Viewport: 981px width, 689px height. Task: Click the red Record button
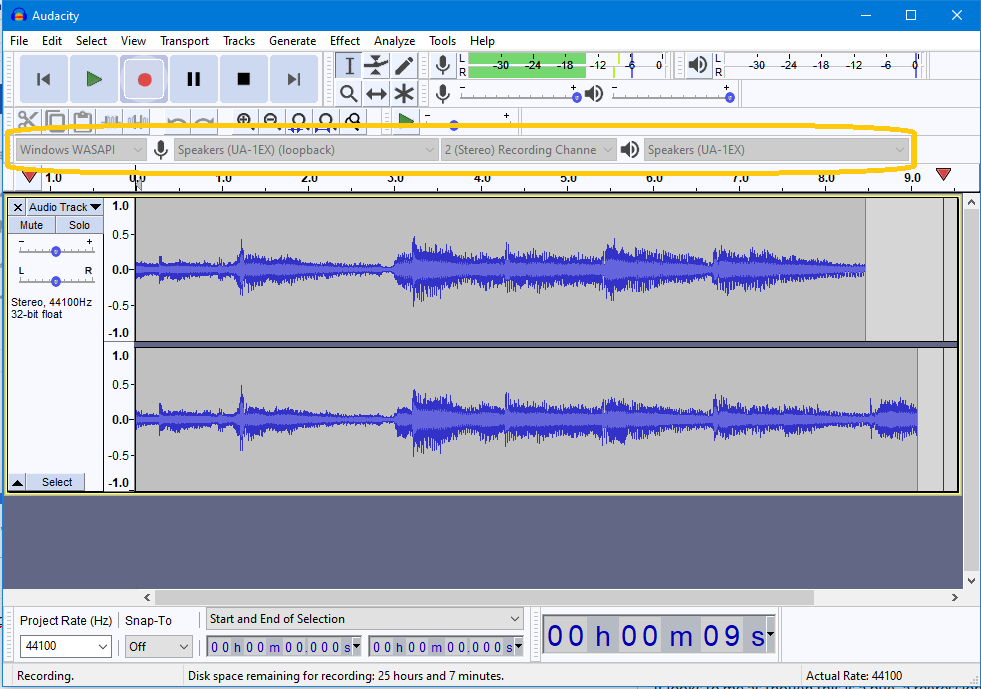[144, 79]
